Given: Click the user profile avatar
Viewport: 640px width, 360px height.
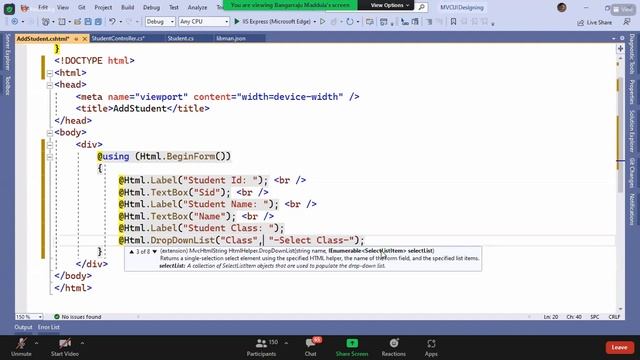Looking at the screenshot, I should tap(562, 7).
